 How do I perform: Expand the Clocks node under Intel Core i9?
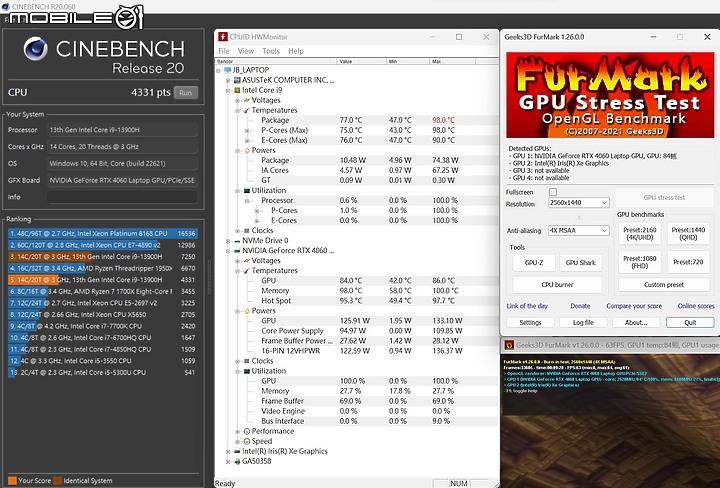pyautogui.click(x=238, y=231)
